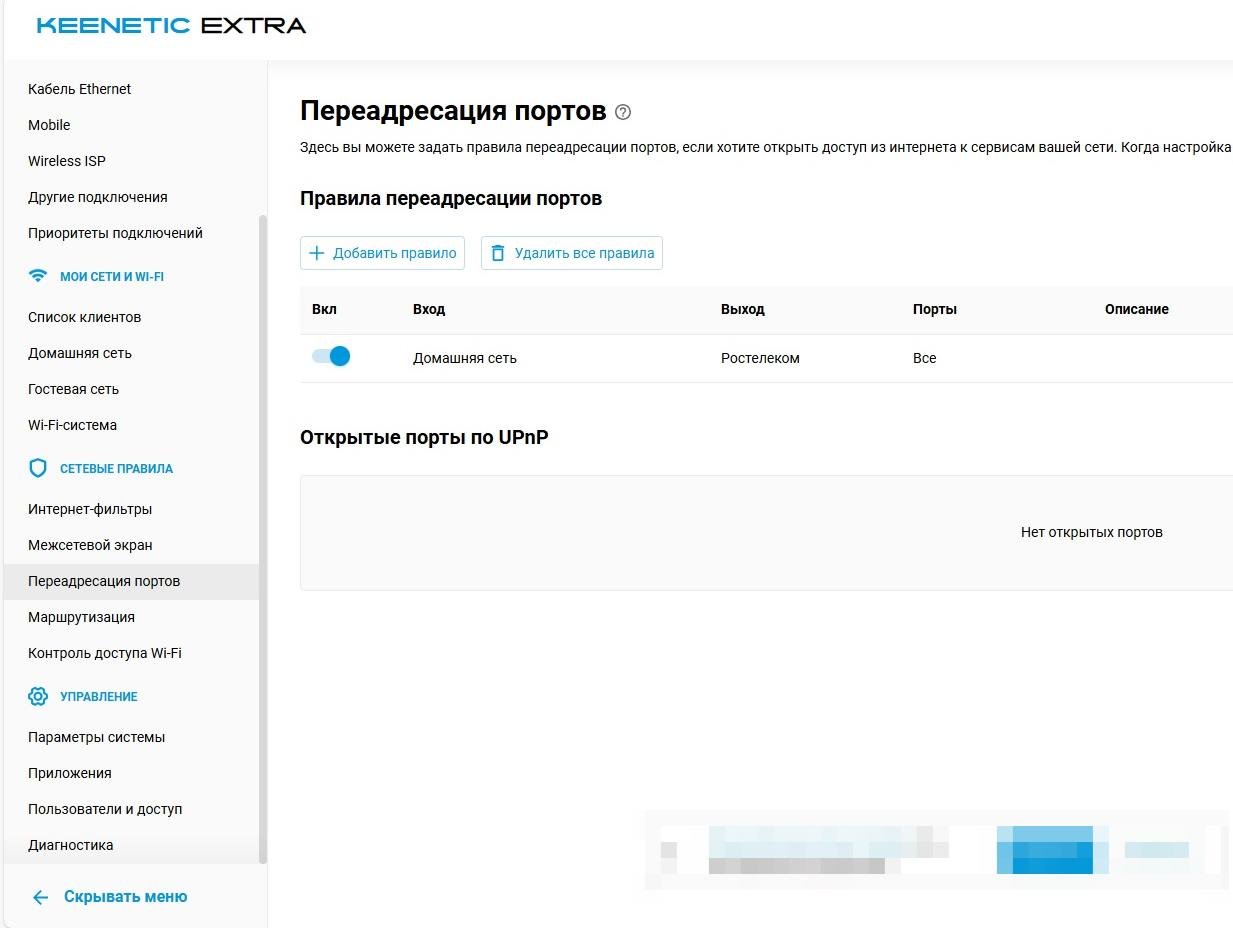1233x928 pixels.
Task: Click the gear icon for Управление
Action: click(38, 696)
